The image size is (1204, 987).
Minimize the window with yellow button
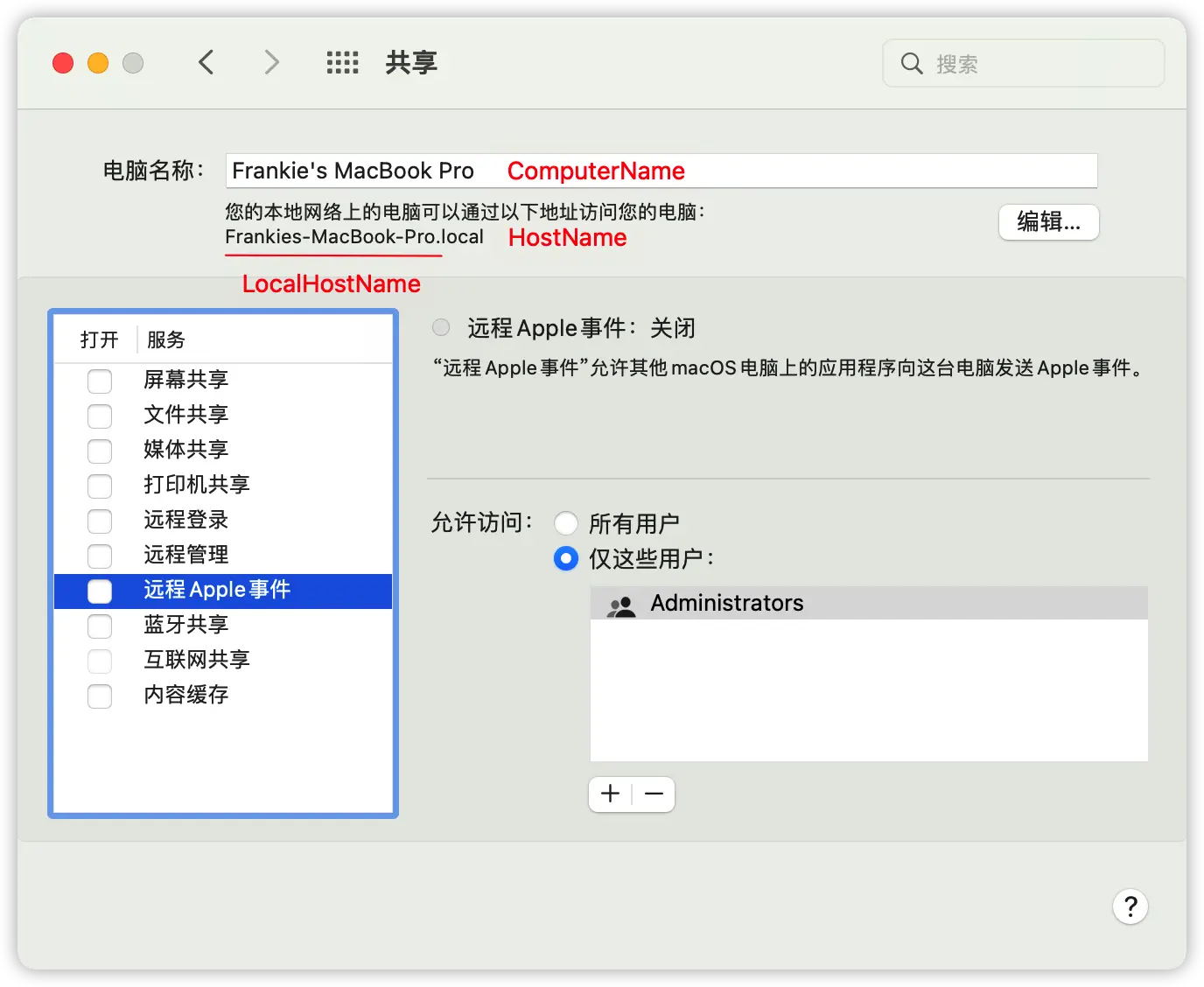coord(98,63)
